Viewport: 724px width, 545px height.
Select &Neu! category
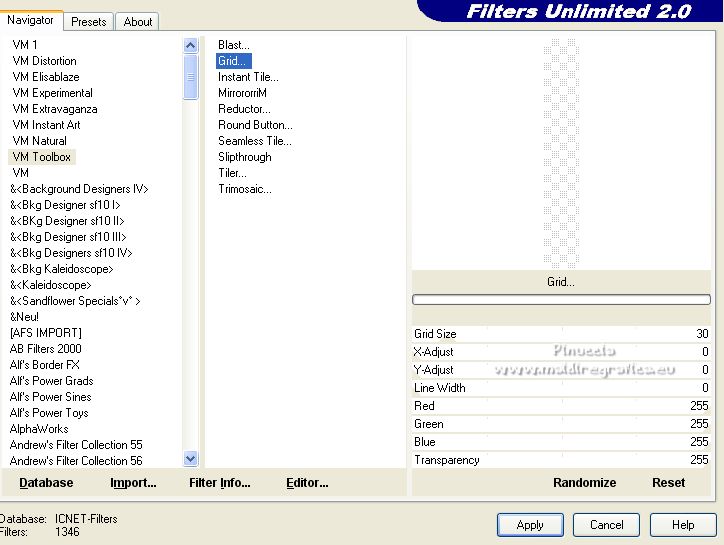pos(24,317)
